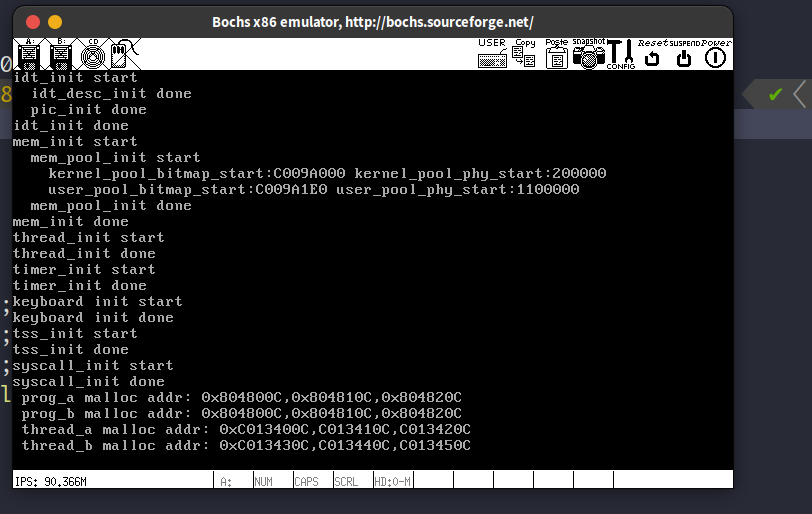Screen dimensions: 812x514
Task: Click the Bochs x86 emulator window title
Action: coord(373,22)
